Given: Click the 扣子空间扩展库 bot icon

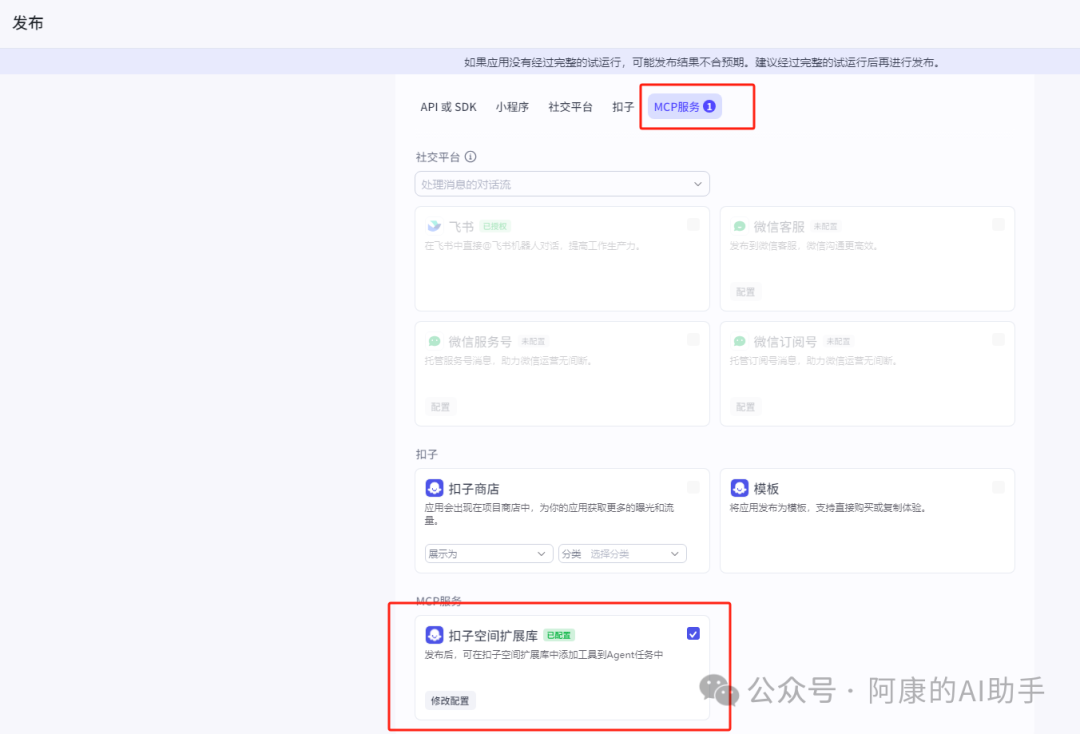Looking at the screenshot, I should tap(434, 635).
